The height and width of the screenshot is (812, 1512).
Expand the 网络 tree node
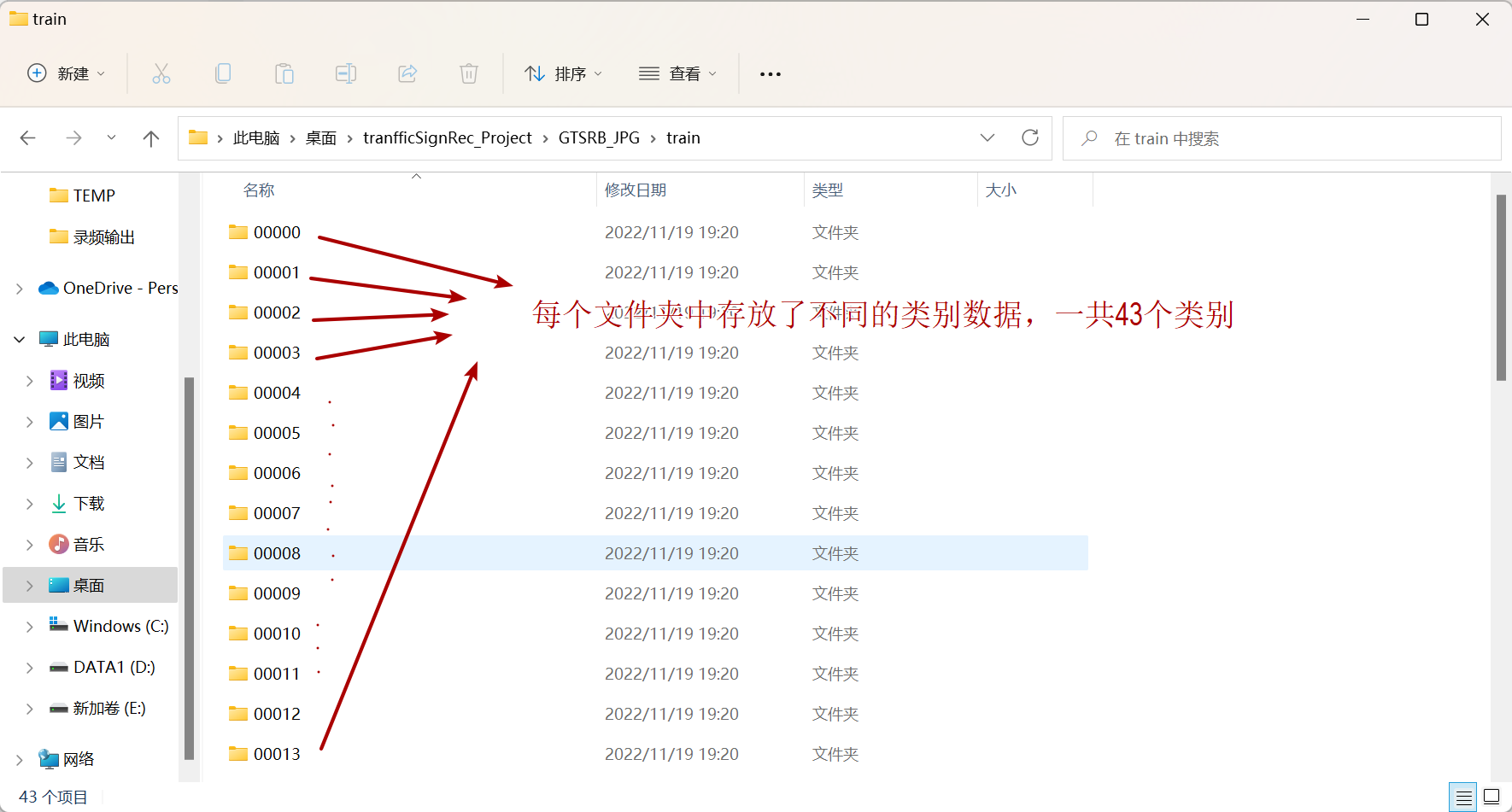(x=20, y=760)
